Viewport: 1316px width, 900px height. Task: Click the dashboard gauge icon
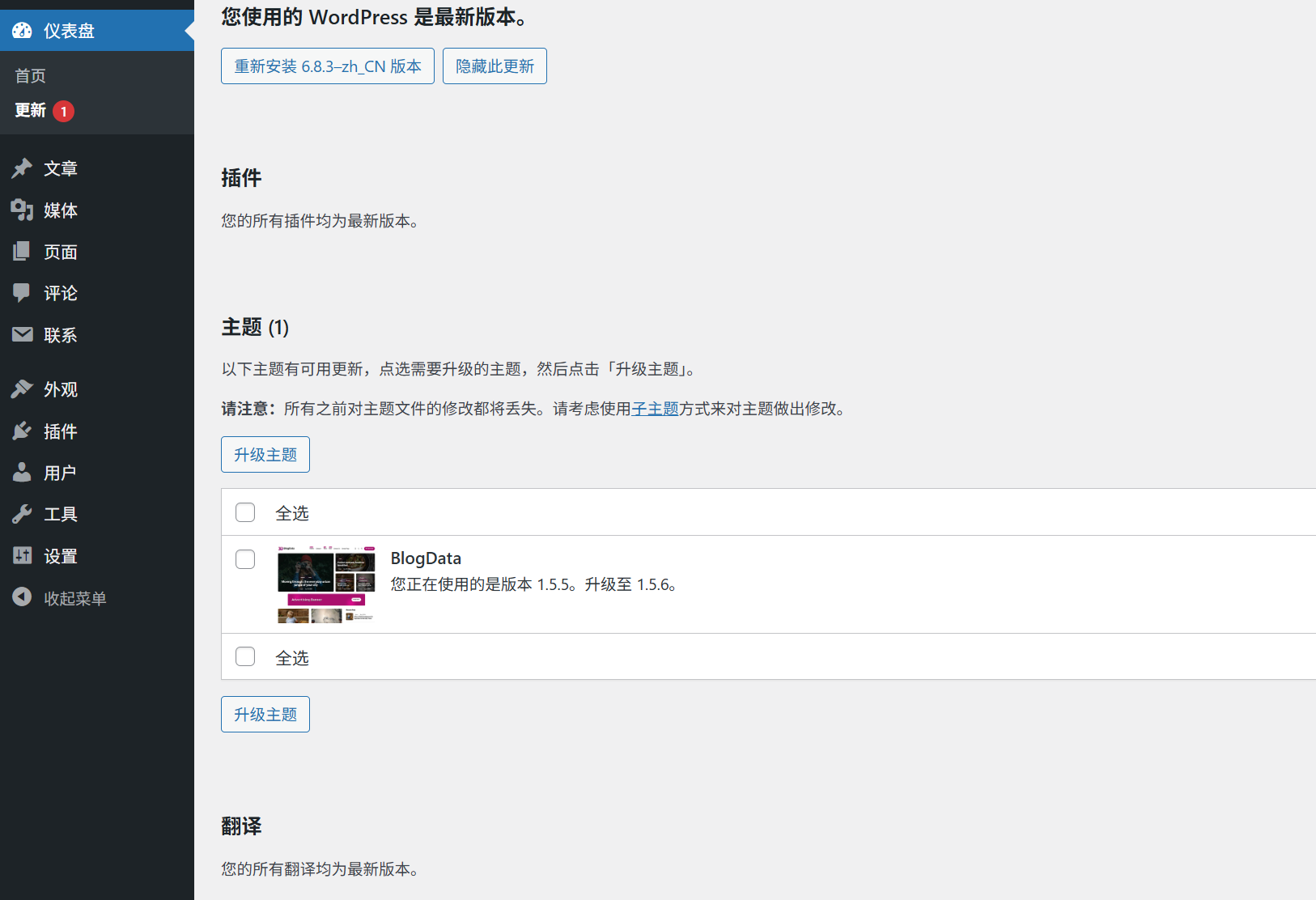(22, 31)
